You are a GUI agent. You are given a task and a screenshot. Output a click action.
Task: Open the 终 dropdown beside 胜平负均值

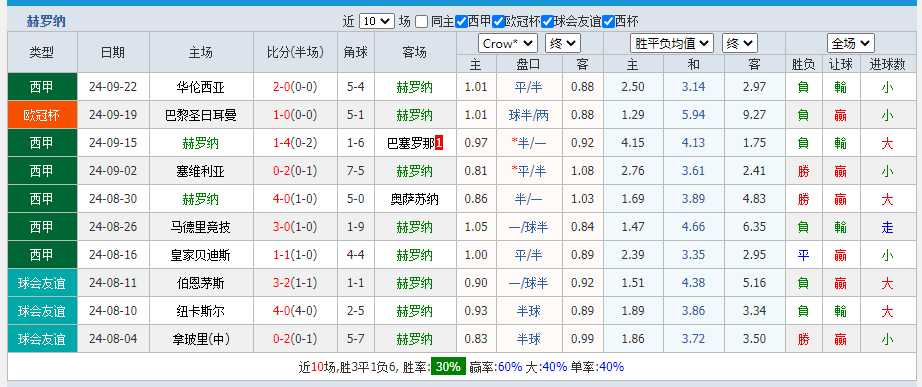740,44
